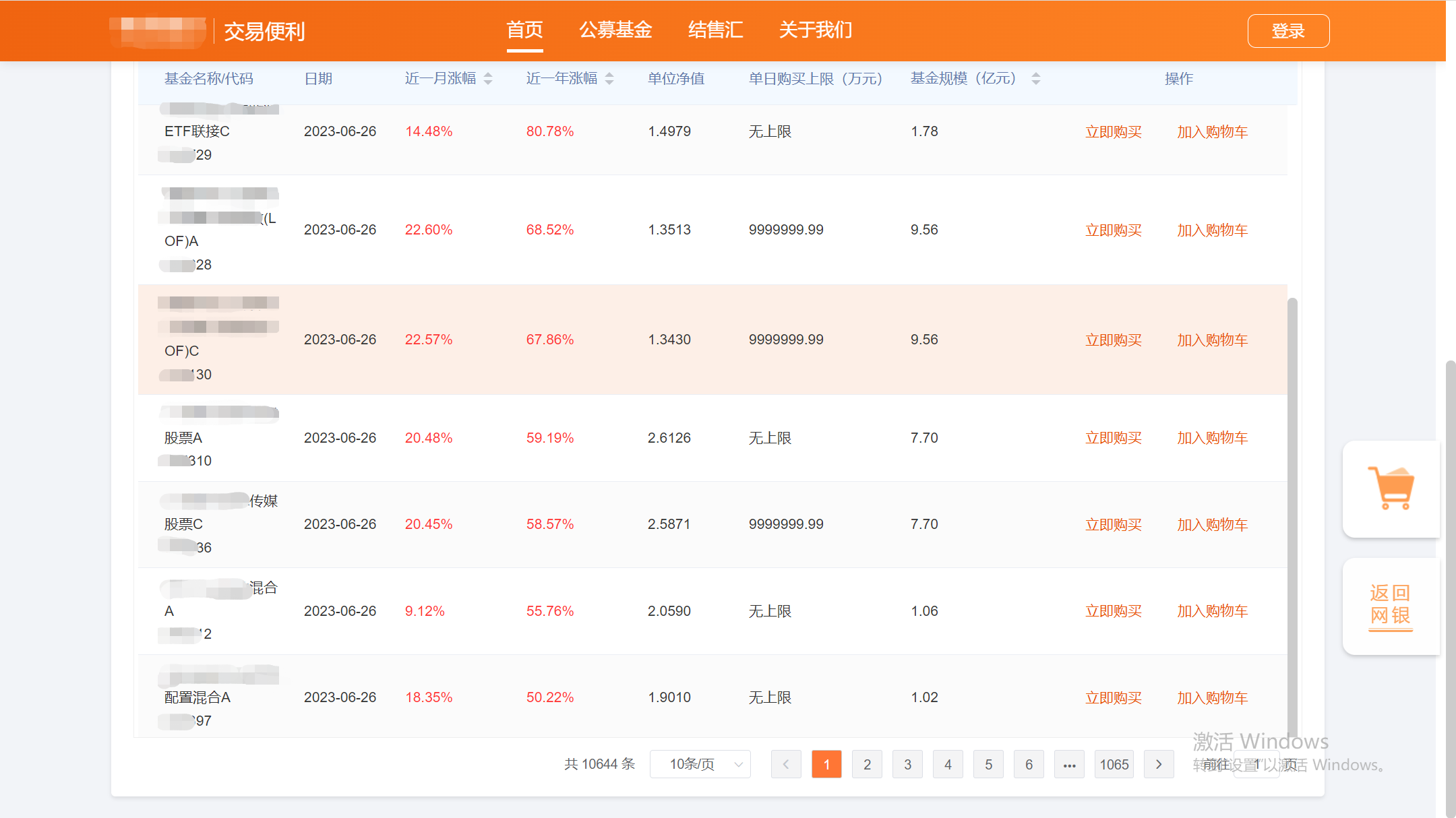Add 配置混合A fund to cart
The width and height of the screenshot is (1456, 818).
coord(1213,698)
